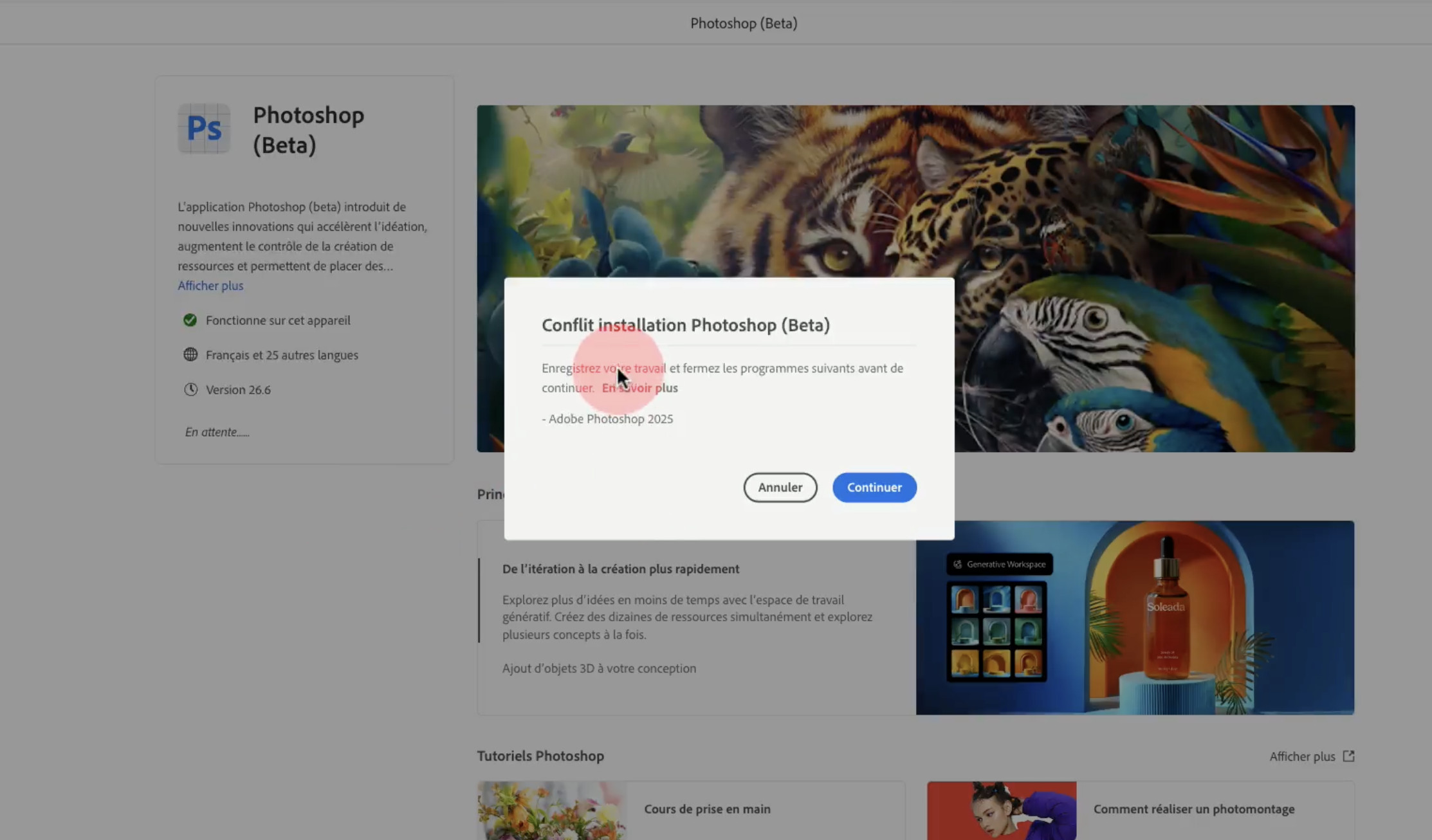Click the Continuer button in the dialog
Screen dimensions: 1432x840
tap(874, 488)
